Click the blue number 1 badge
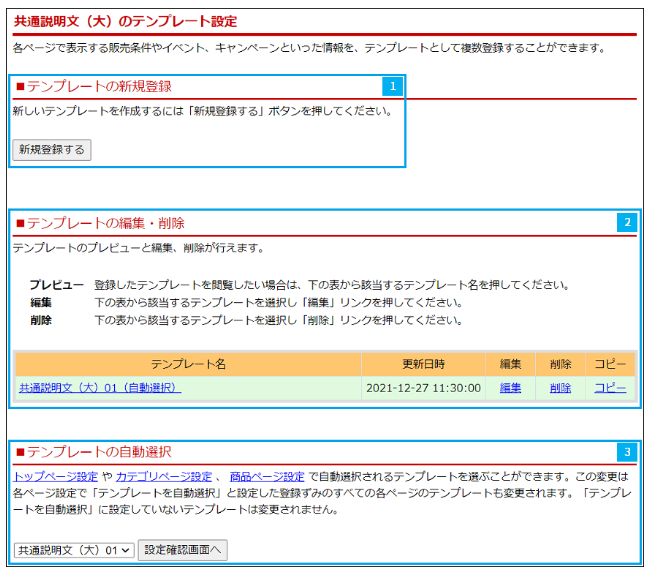This screenshot has height=576, width=650. [x=393, y=87]
